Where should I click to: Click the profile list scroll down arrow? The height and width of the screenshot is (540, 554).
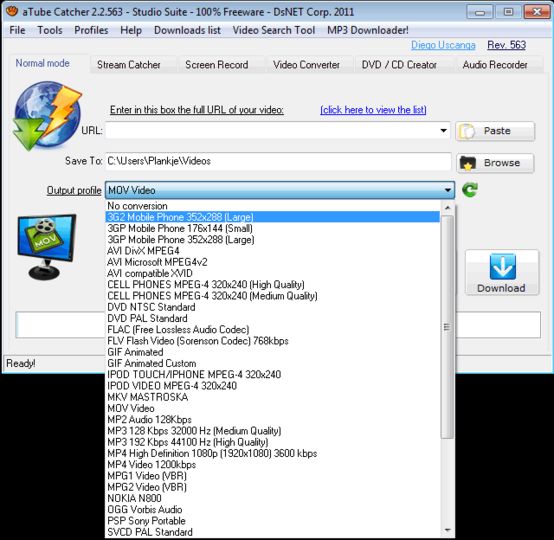448,530
